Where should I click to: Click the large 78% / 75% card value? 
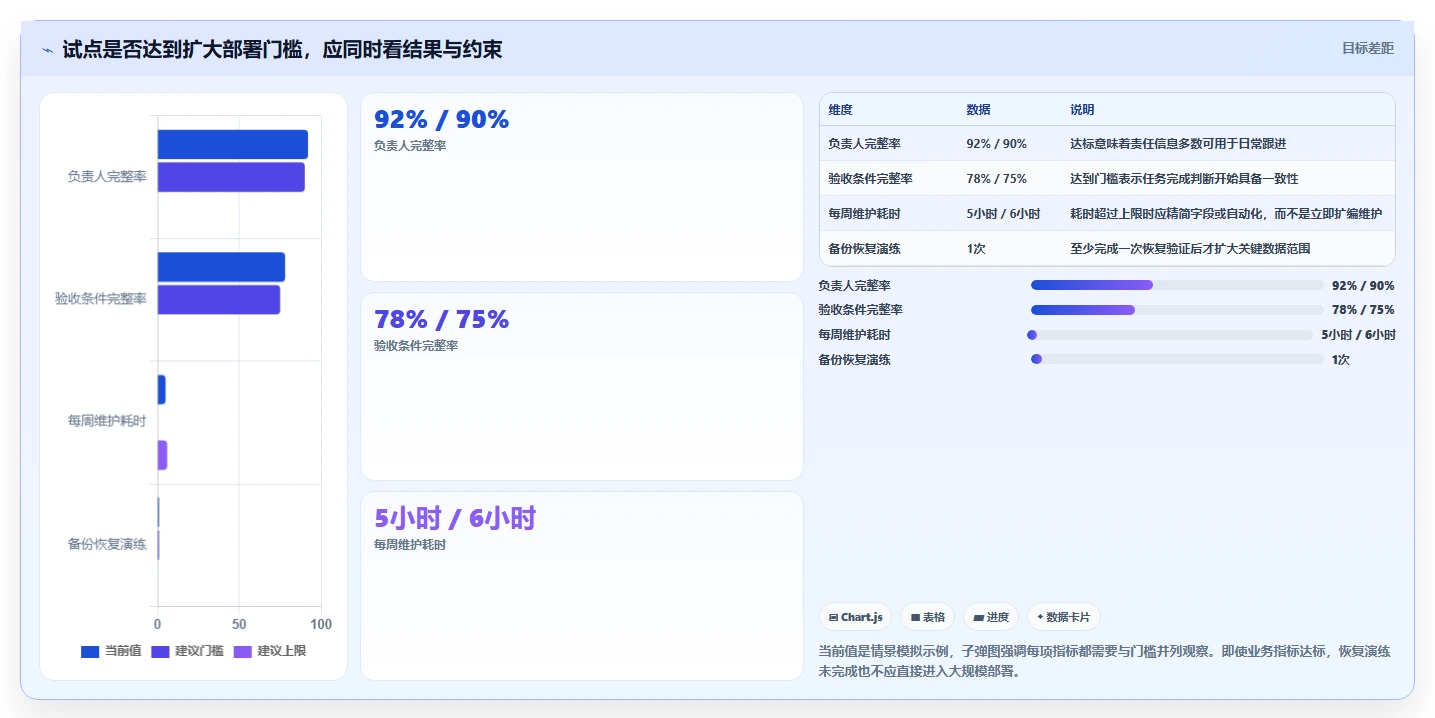pyautogui.click(x=441, y=320)
